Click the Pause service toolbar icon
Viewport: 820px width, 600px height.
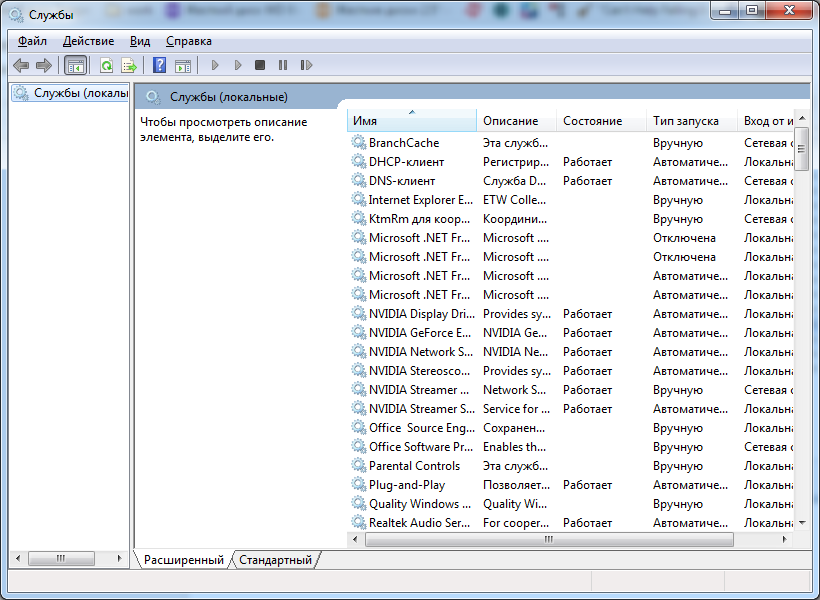(x=283, y=65)
